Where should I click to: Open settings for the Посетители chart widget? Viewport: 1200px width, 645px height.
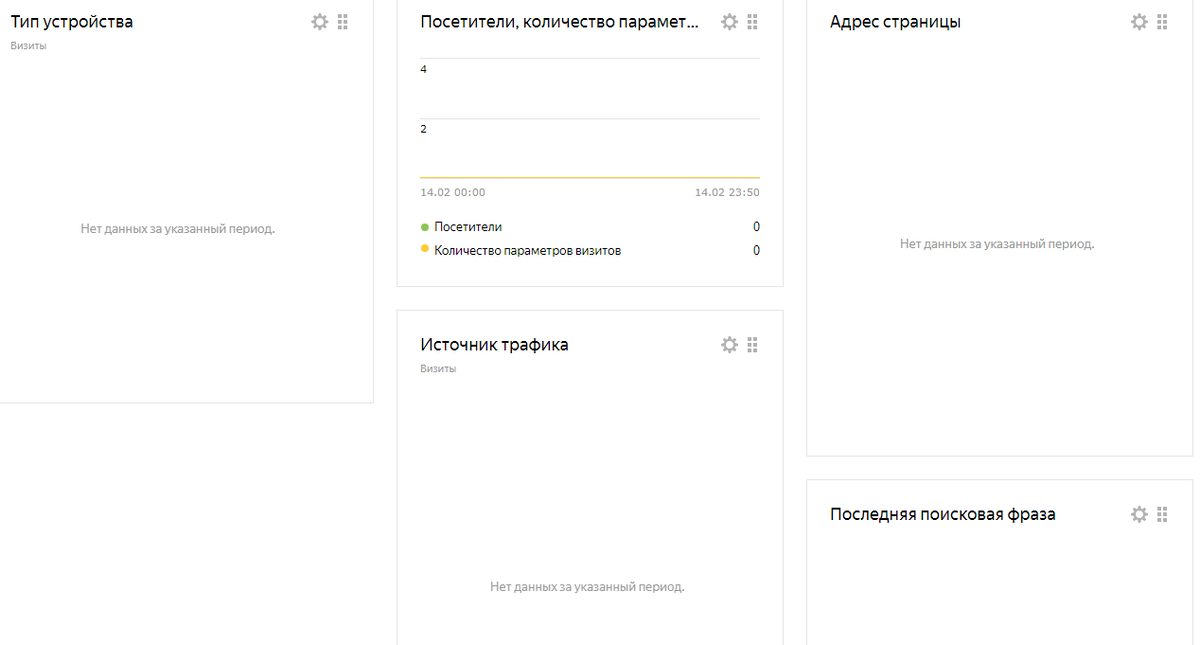(730, 21)
